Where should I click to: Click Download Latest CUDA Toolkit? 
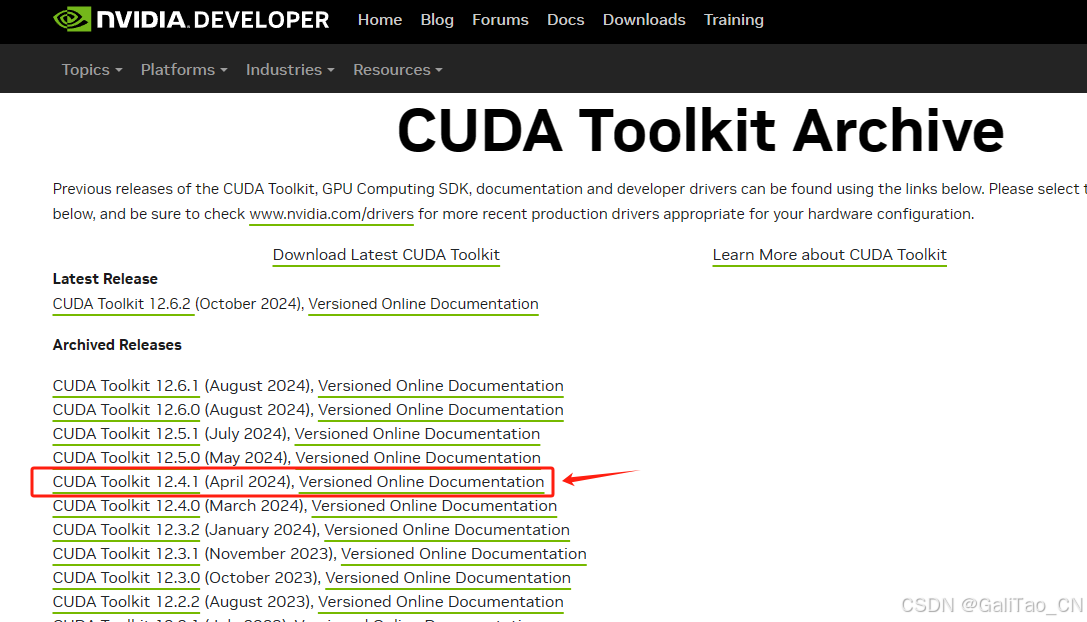386,255
